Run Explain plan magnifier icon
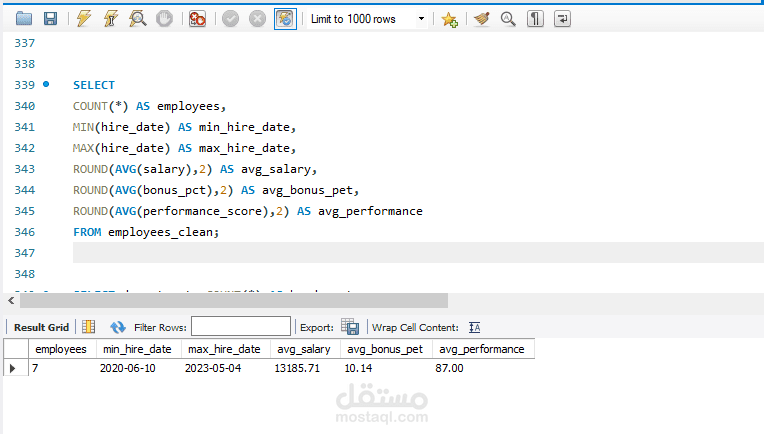 138,19
